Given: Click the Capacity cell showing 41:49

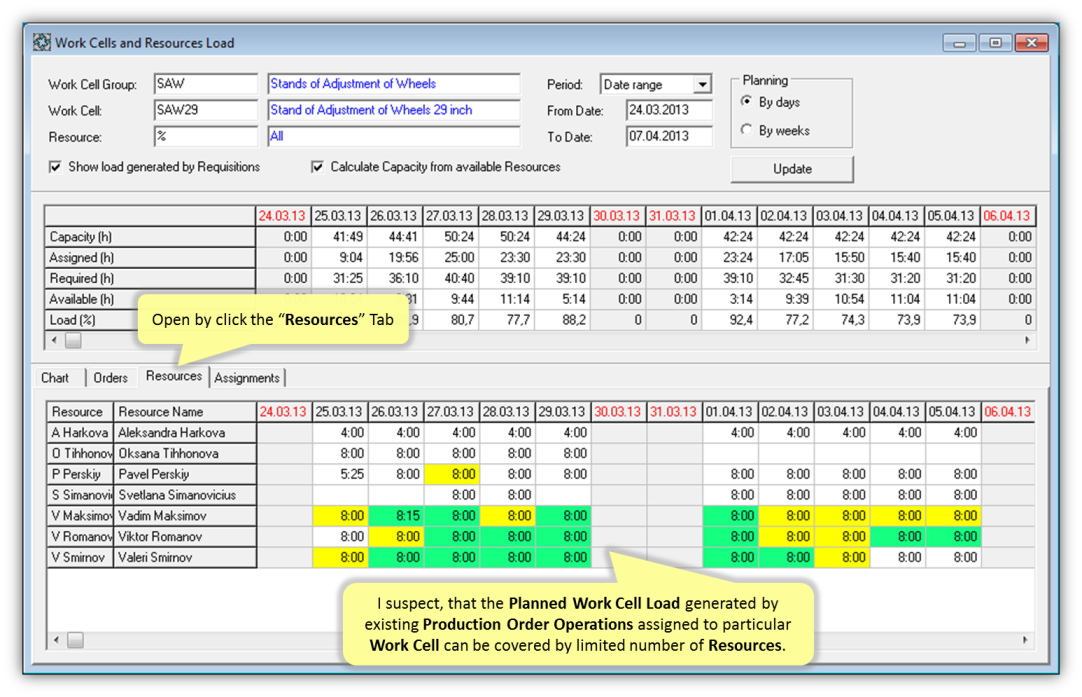Looking at the screenshot, I should click(339, 237).
